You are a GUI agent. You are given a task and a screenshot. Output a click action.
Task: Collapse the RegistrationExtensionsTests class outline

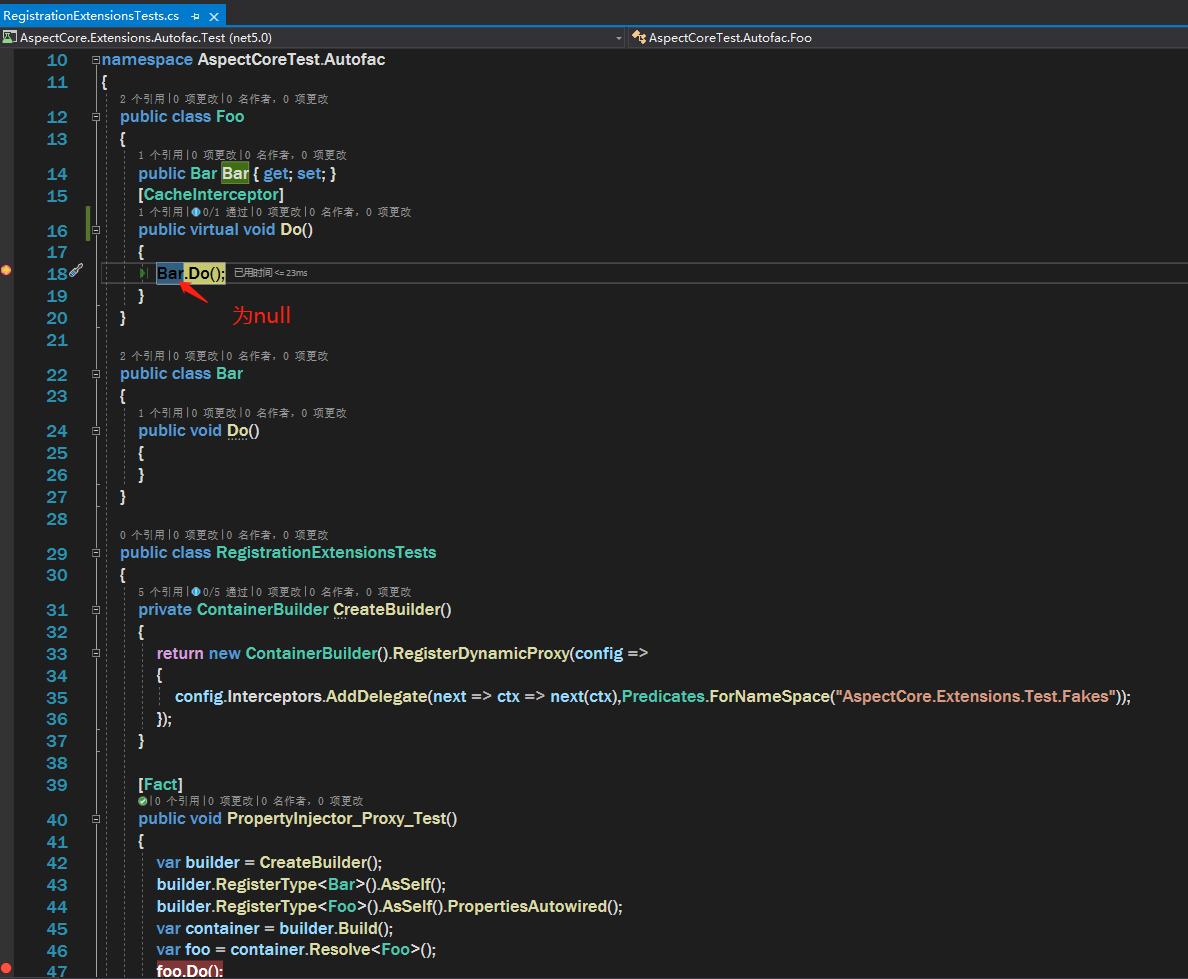click(x=96, y=552)
